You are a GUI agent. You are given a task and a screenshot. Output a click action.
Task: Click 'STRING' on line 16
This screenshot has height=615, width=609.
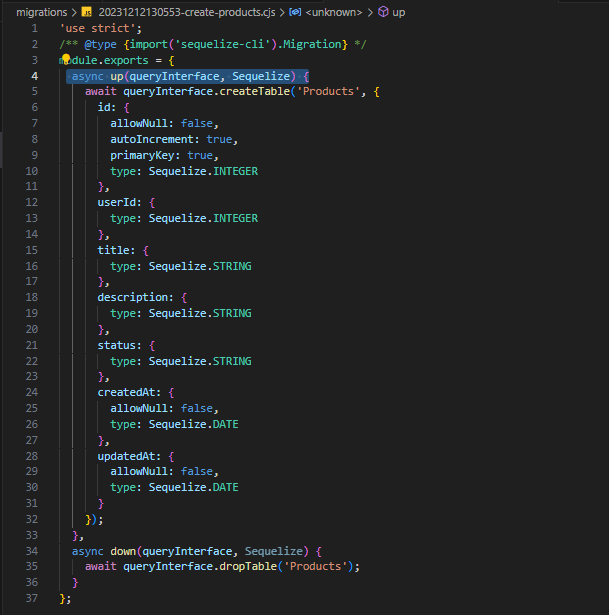point(232,266)
